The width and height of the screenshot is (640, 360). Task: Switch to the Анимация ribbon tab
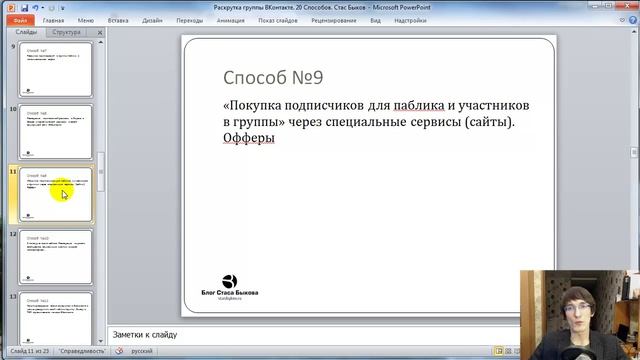coord(231,20)
